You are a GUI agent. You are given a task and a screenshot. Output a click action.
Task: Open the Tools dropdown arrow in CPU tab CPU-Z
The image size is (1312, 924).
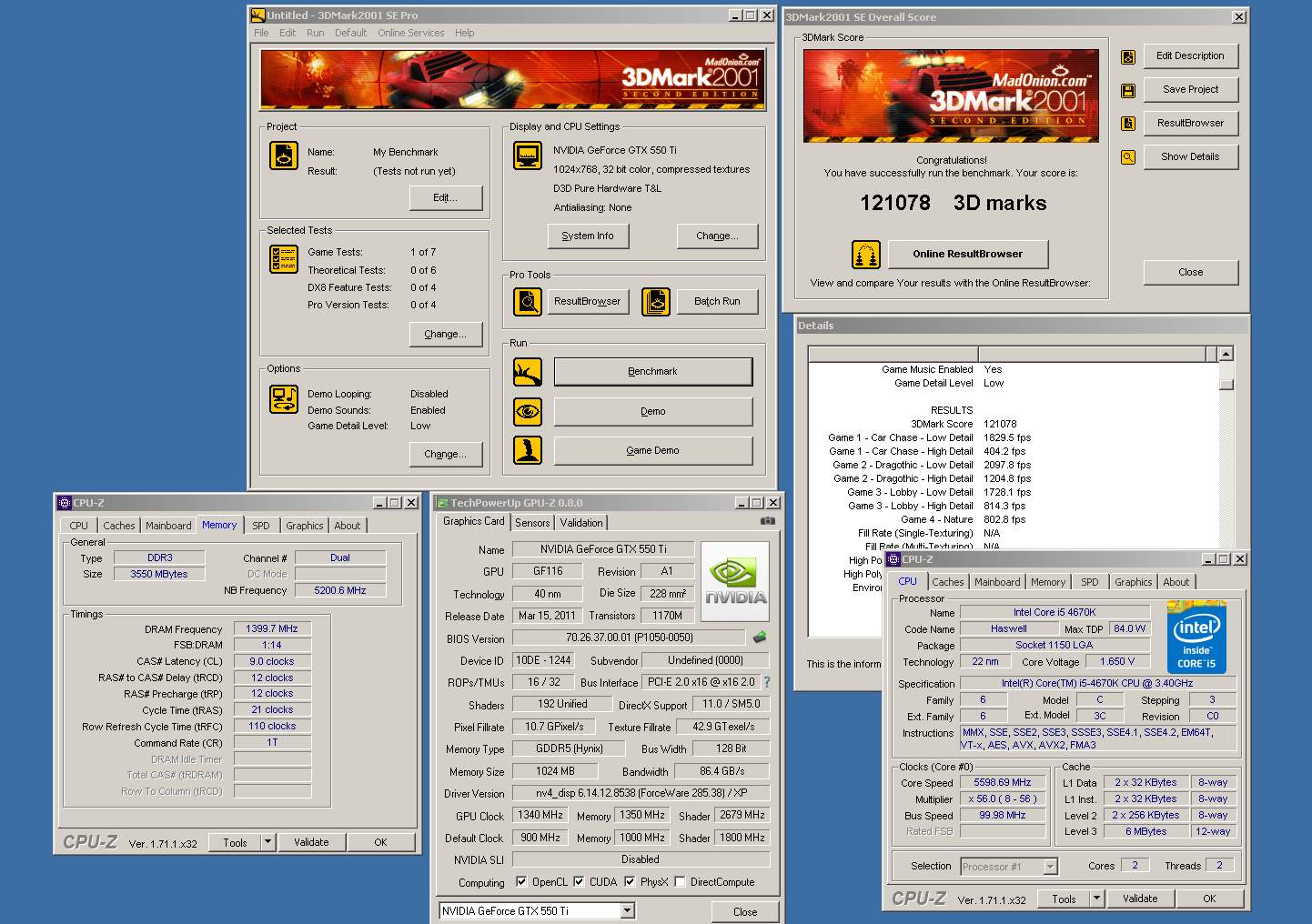point(1096,899)
